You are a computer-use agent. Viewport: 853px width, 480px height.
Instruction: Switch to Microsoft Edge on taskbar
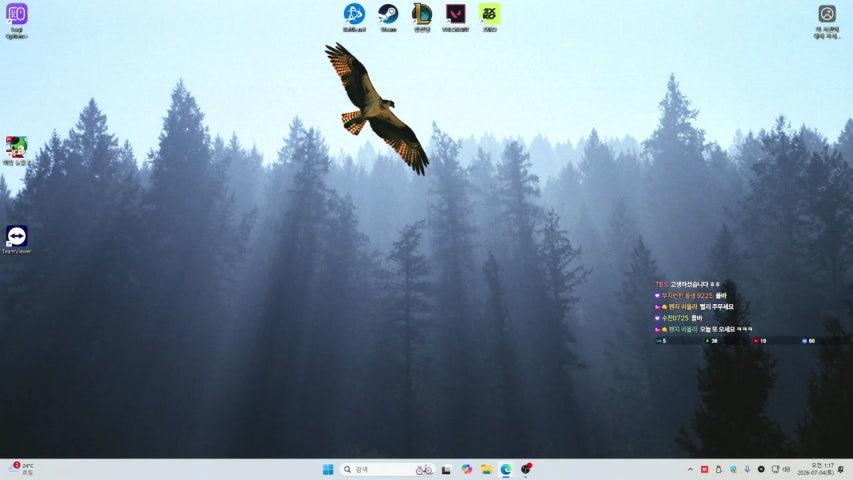(506, 469)
